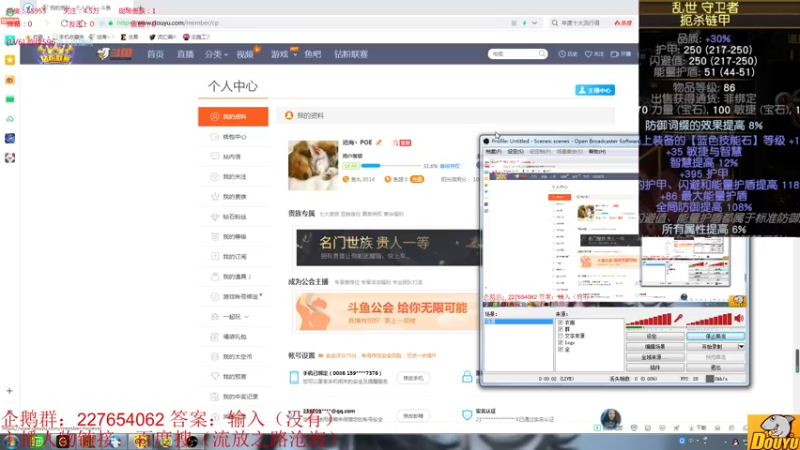Adjust OBS desktop volume bar
The height and width of the screenshot is (450, 800).
pyautogui.click(x=710, y=320)
